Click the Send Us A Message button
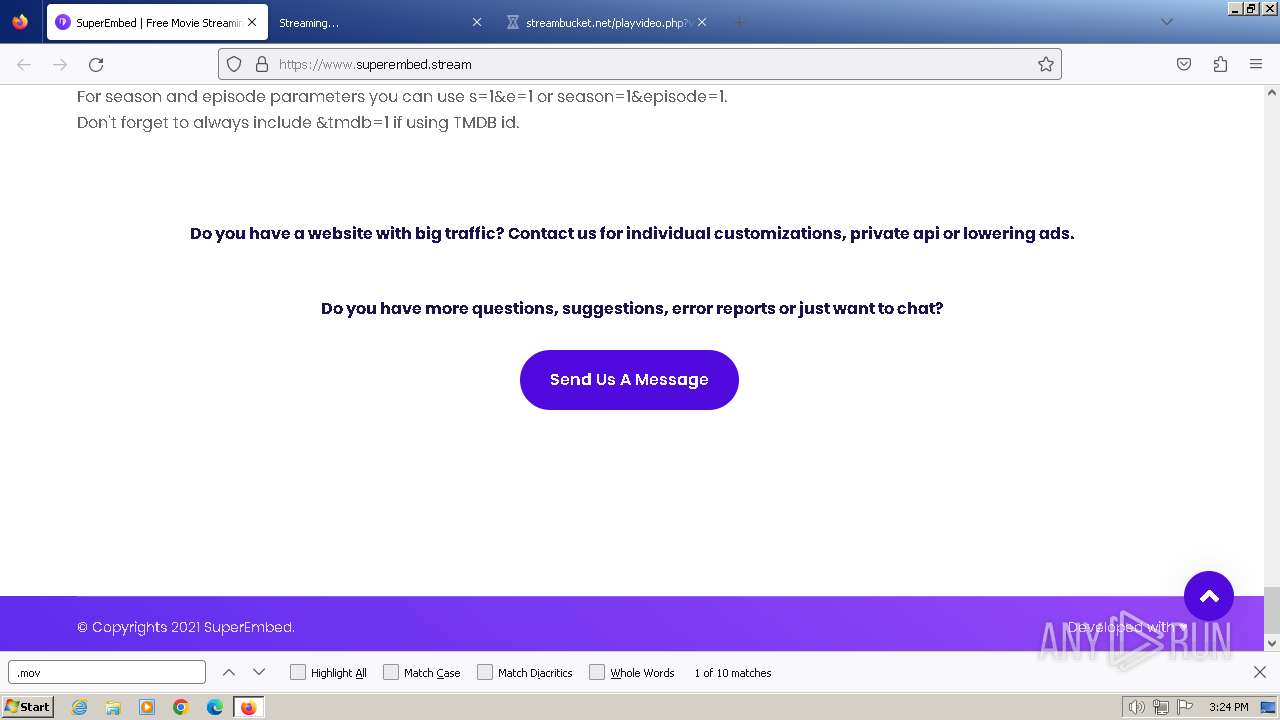This screenshot has width=1280, height=720. pyautogui.click(x=629, y=380)
